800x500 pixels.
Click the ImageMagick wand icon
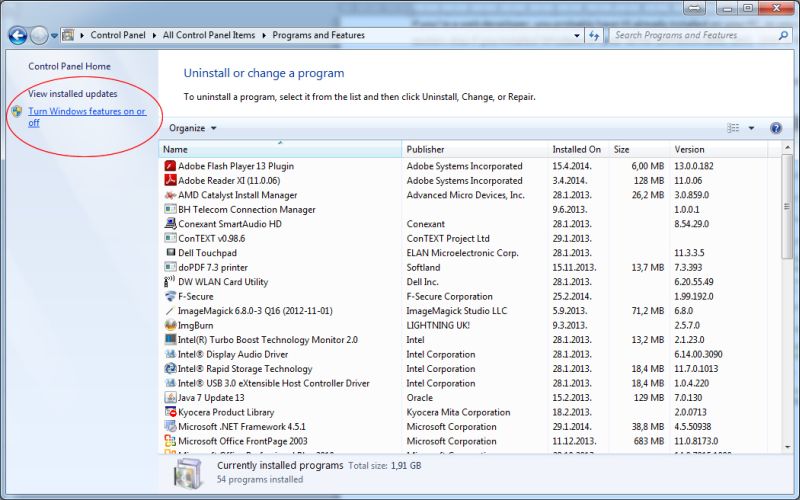tap(170, 311)
